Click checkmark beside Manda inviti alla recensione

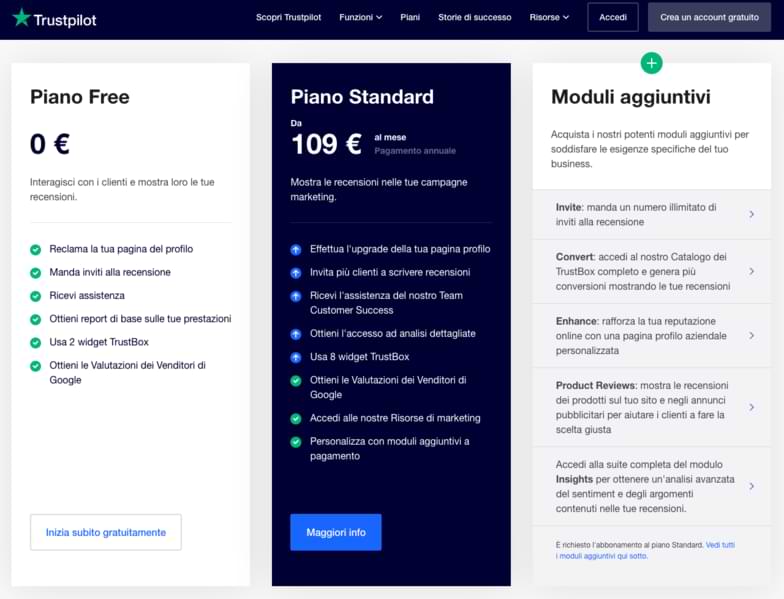(36, 272)
